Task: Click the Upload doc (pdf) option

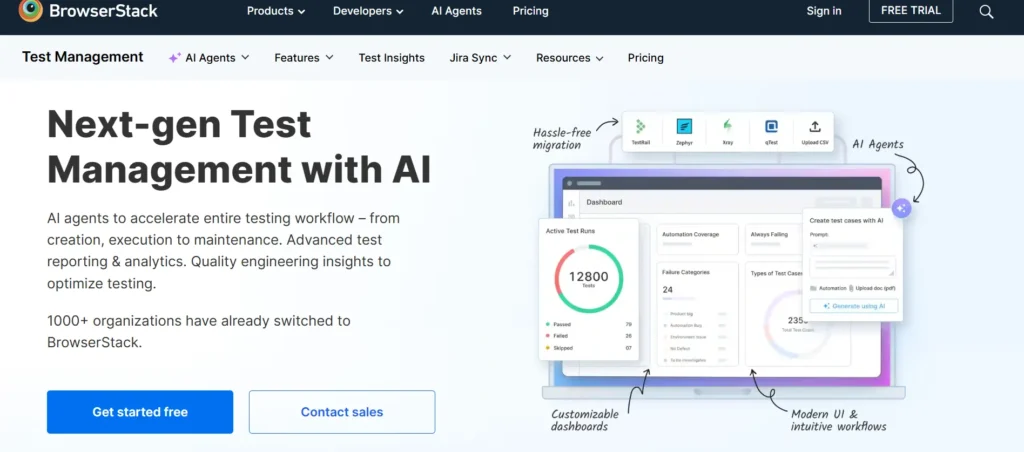Action: pyautogui.click(x=872, y=288)
